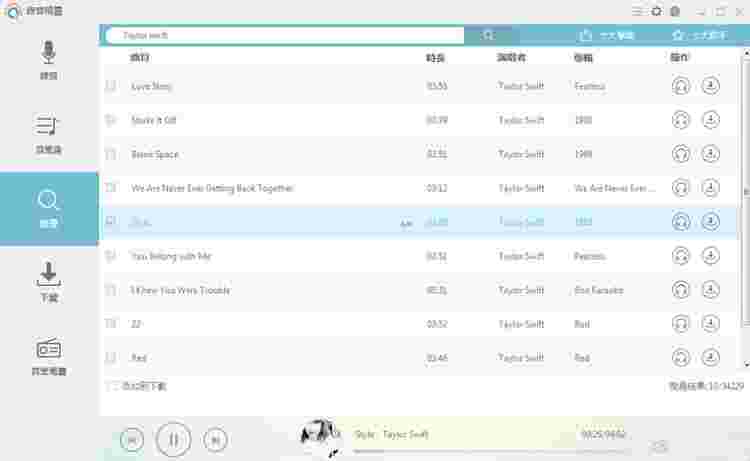Image resolution: width=750 pixels, height=461 pixels.
Task: Open the playlist section with music-note list icon
Action: click(x=48, y=133)
